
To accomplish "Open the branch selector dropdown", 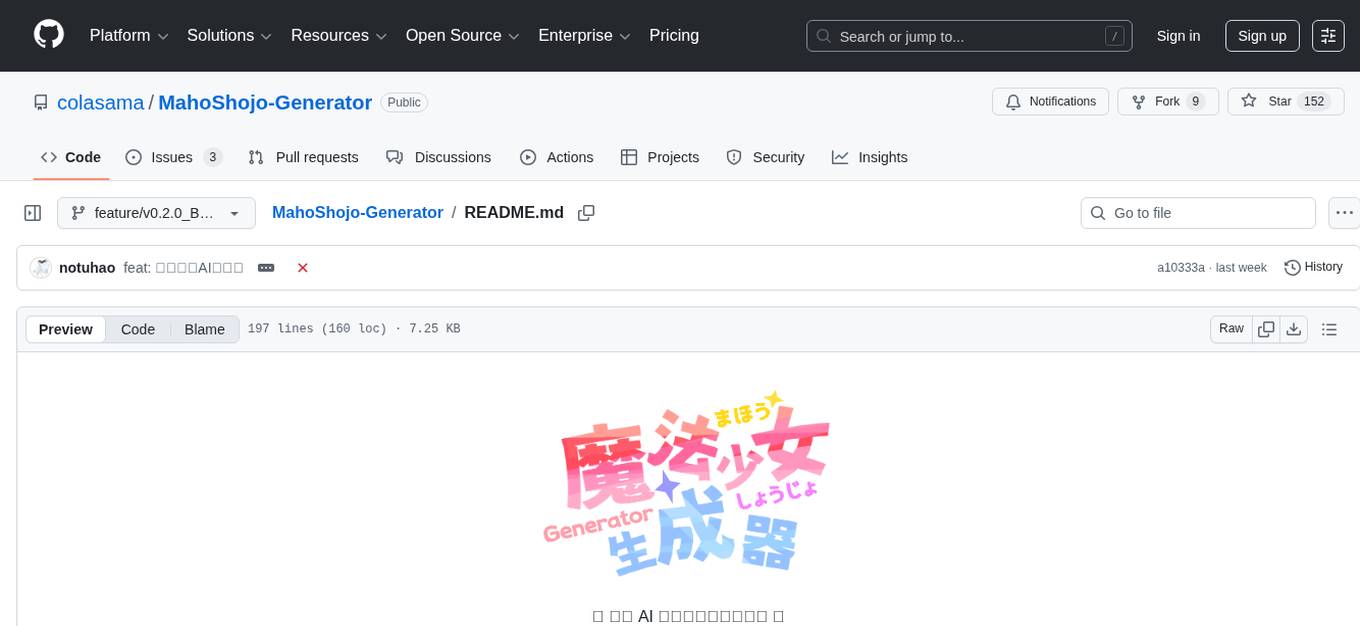I will click(x=156, y=213).
